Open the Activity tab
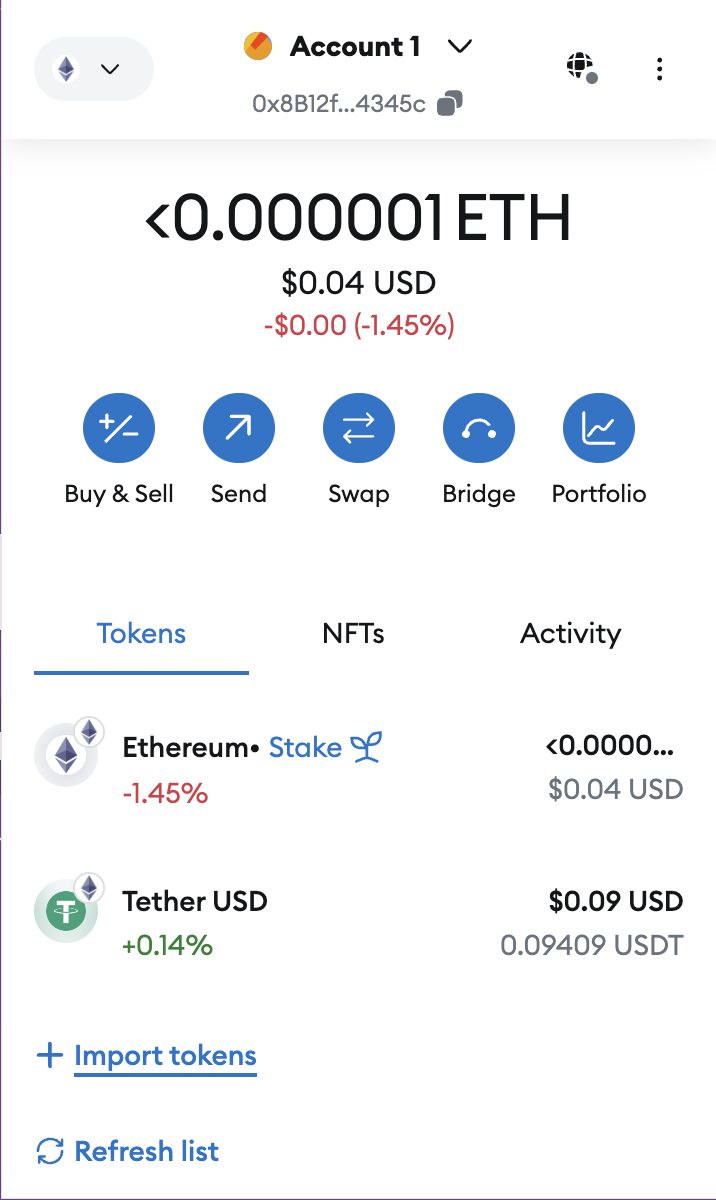The height and width of the screenshot is (1200, 716). click(570, 633)
